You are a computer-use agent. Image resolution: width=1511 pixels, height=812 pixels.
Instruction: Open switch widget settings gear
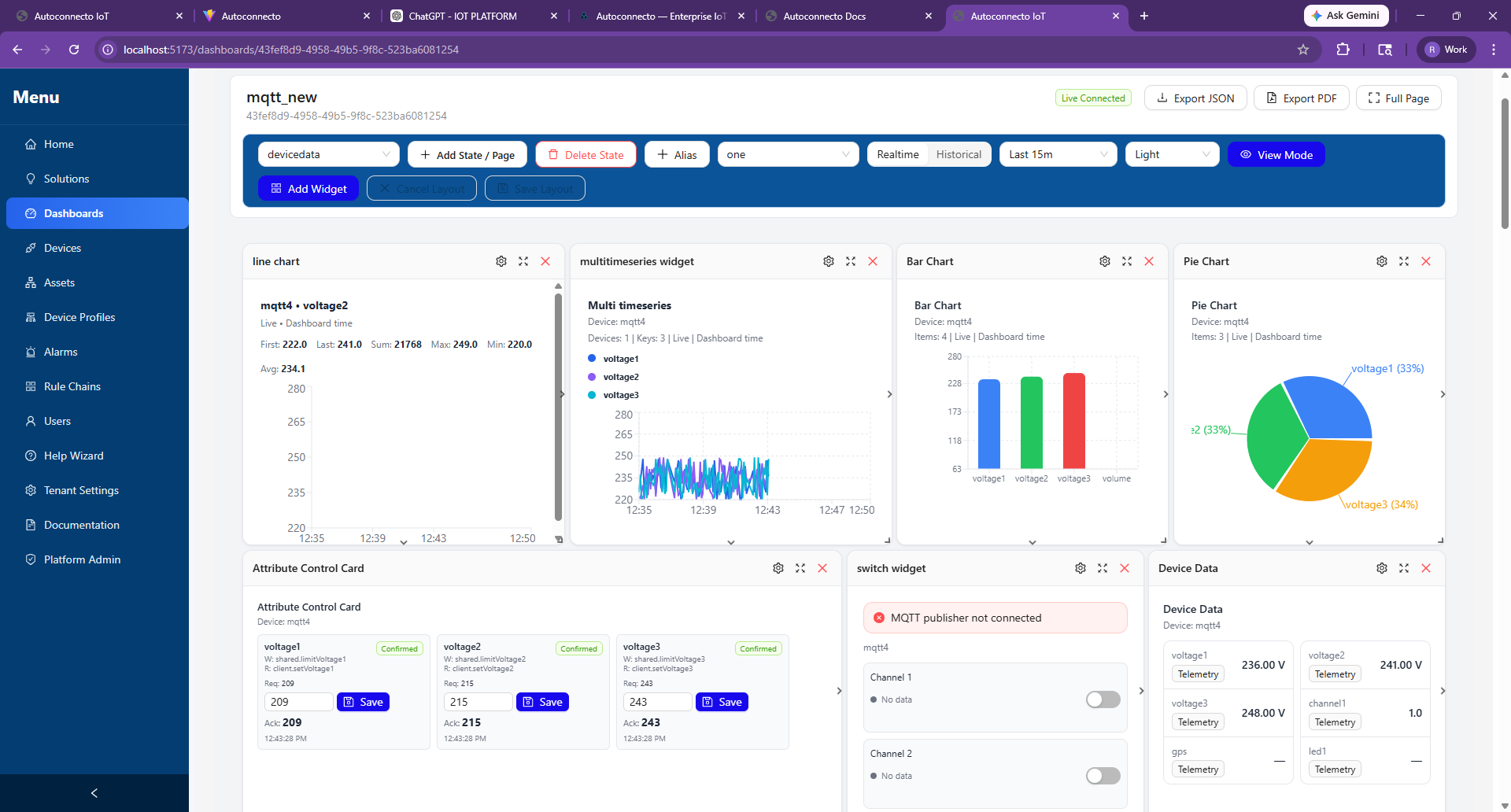[1081, 568]
